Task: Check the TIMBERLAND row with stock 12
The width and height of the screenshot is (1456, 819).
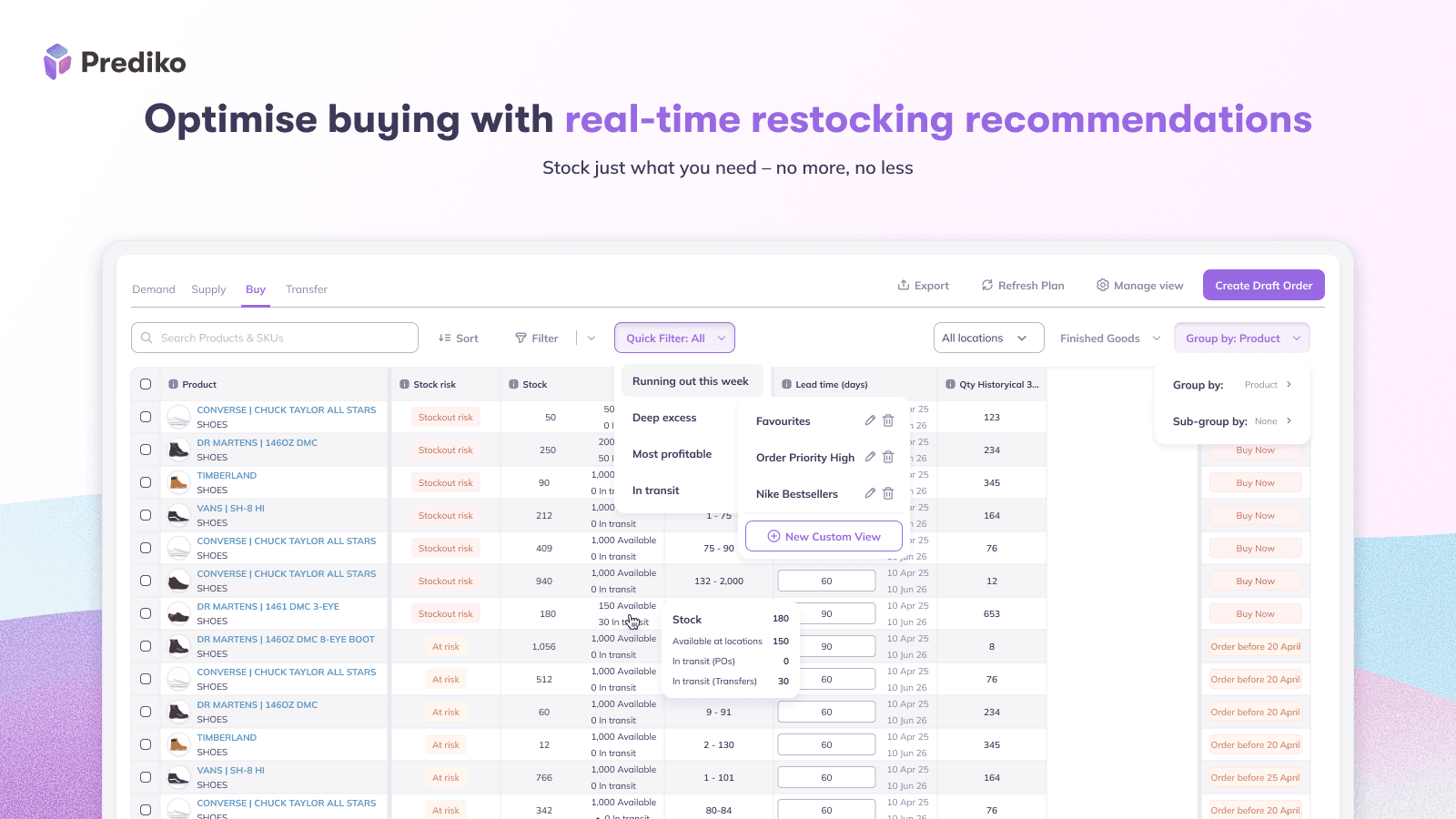Action: click(146, 744)
